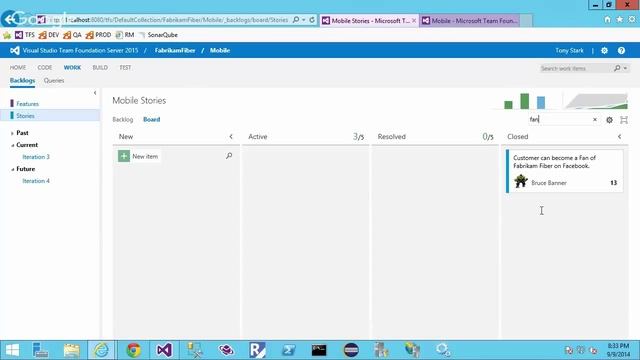The width and height of the screenshot is (640, 360).
Task: Click the search icon in New column
Action: point(229,156)
